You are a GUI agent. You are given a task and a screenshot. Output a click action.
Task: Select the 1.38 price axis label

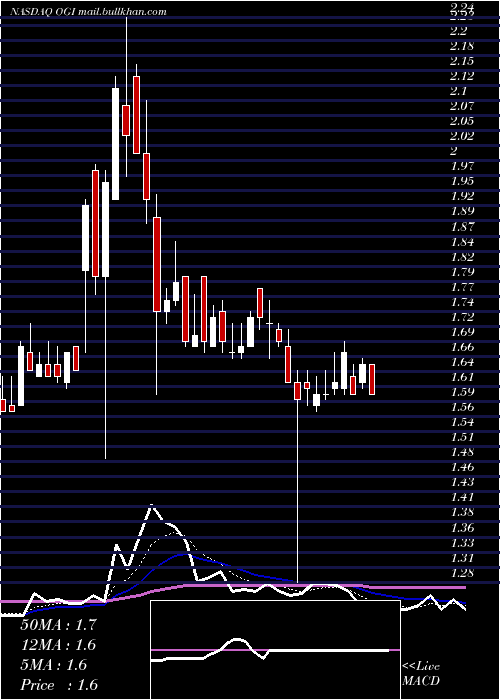[462, 512]
